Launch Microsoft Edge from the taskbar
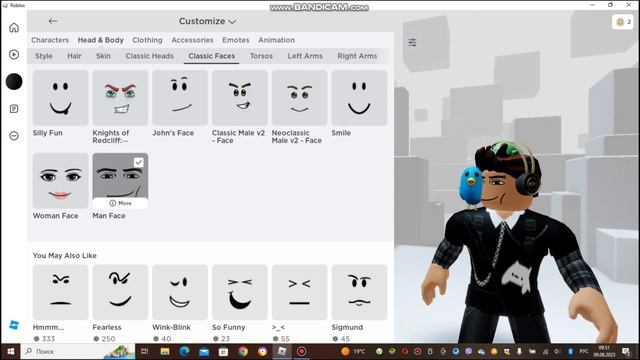 [x=184, y=351]
